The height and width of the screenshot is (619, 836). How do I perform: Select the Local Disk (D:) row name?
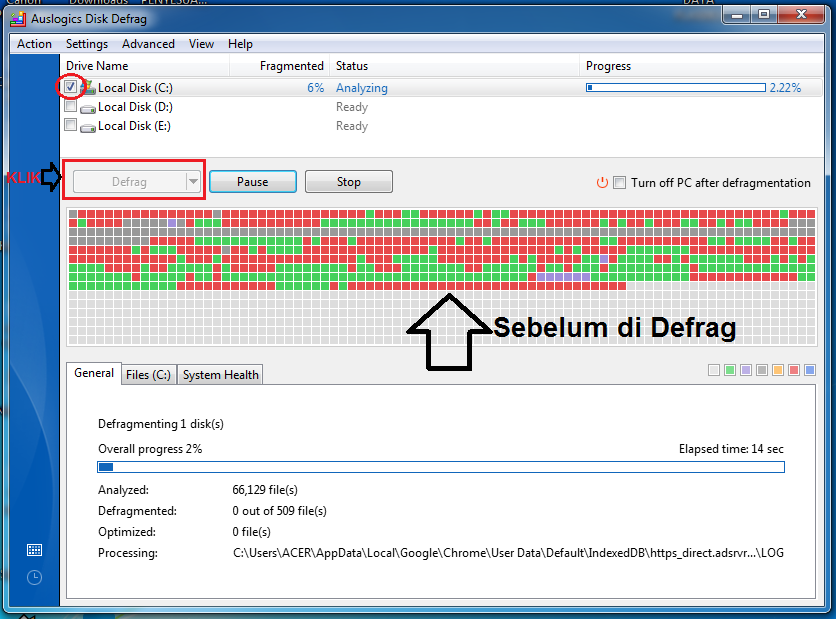tap(135, 107)
